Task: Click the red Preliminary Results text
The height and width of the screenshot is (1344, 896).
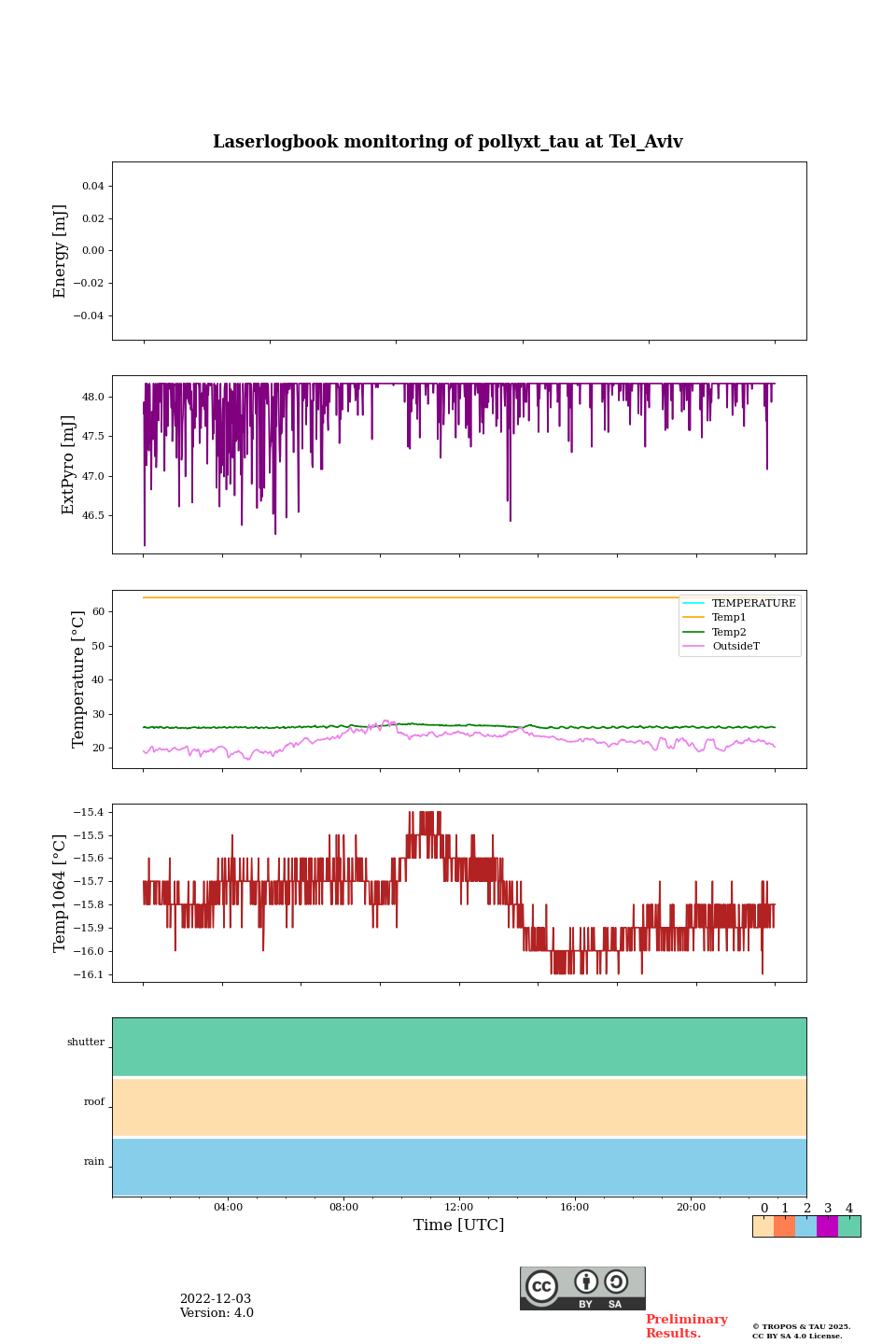Action: (x=686, y=1326)
